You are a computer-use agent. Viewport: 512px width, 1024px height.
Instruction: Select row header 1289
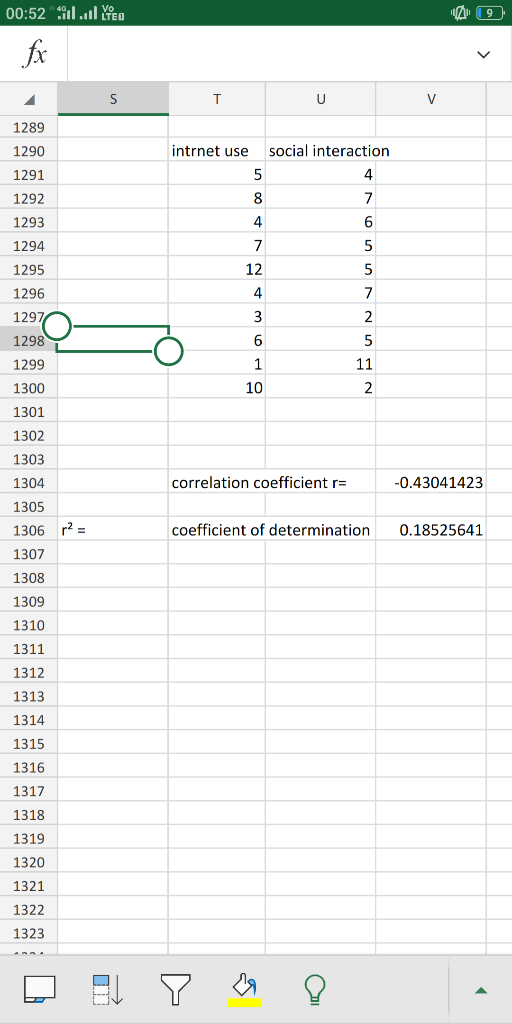[29, 128]
